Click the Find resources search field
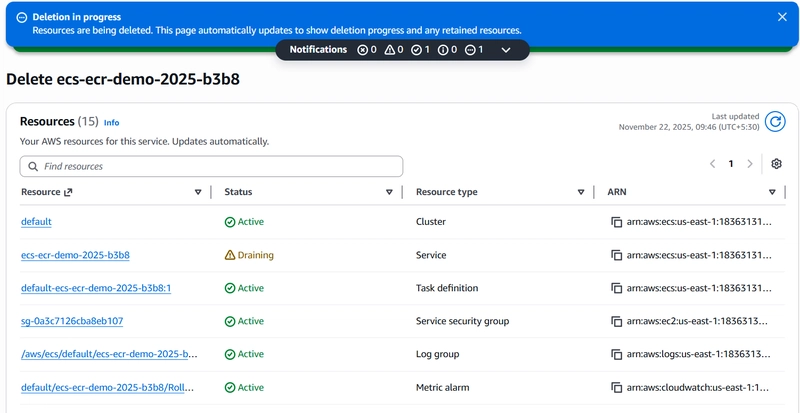Viewport: 800px width, 413px height. [x=211, y=166]
